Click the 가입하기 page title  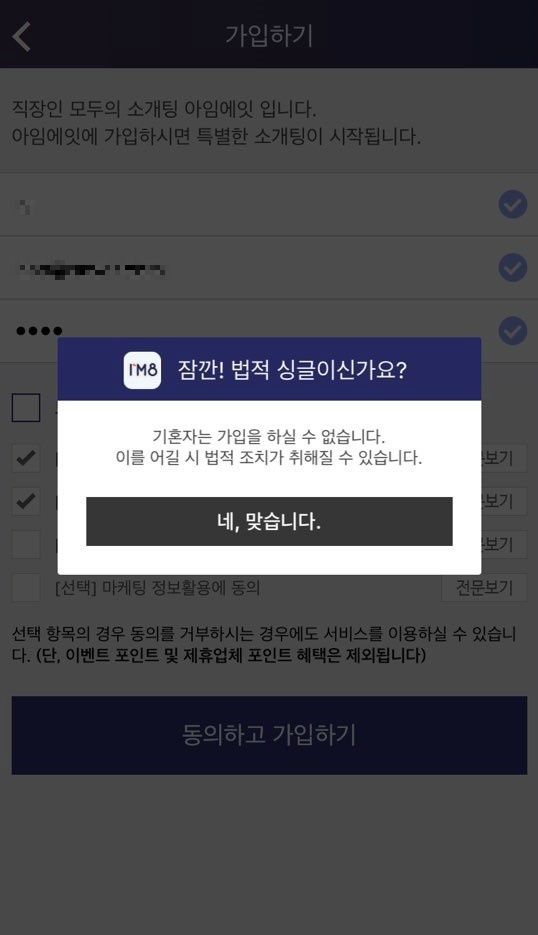269,36
